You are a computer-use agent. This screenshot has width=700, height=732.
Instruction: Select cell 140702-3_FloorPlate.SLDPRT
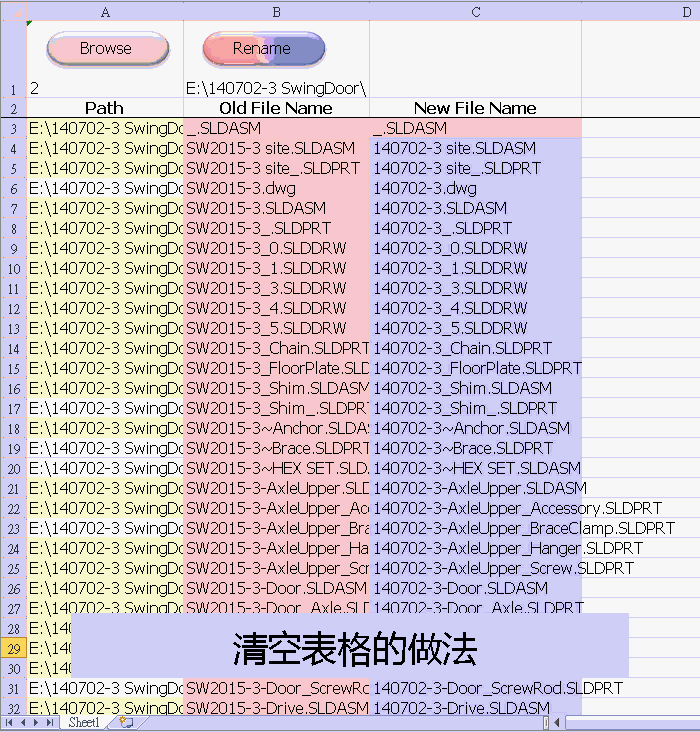pos(475,368)
